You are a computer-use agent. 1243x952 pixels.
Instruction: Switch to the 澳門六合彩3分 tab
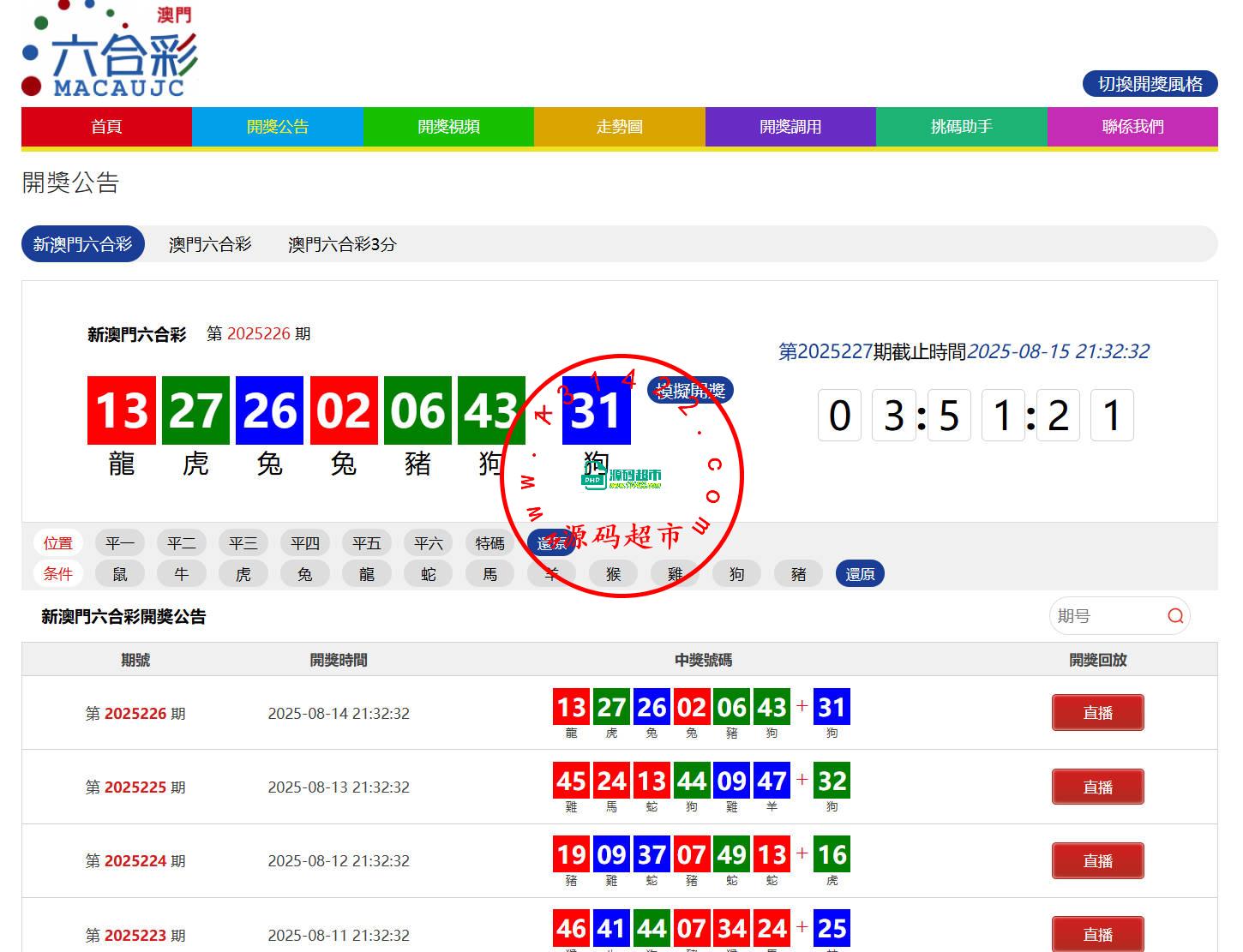(342, 244)
